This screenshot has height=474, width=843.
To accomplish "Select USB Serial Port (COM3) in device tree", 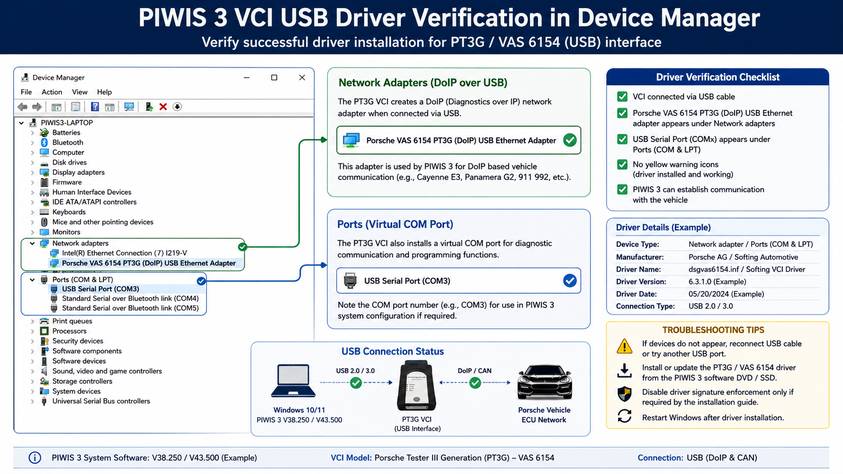I will pyautogui.click(x=101, y=289).
